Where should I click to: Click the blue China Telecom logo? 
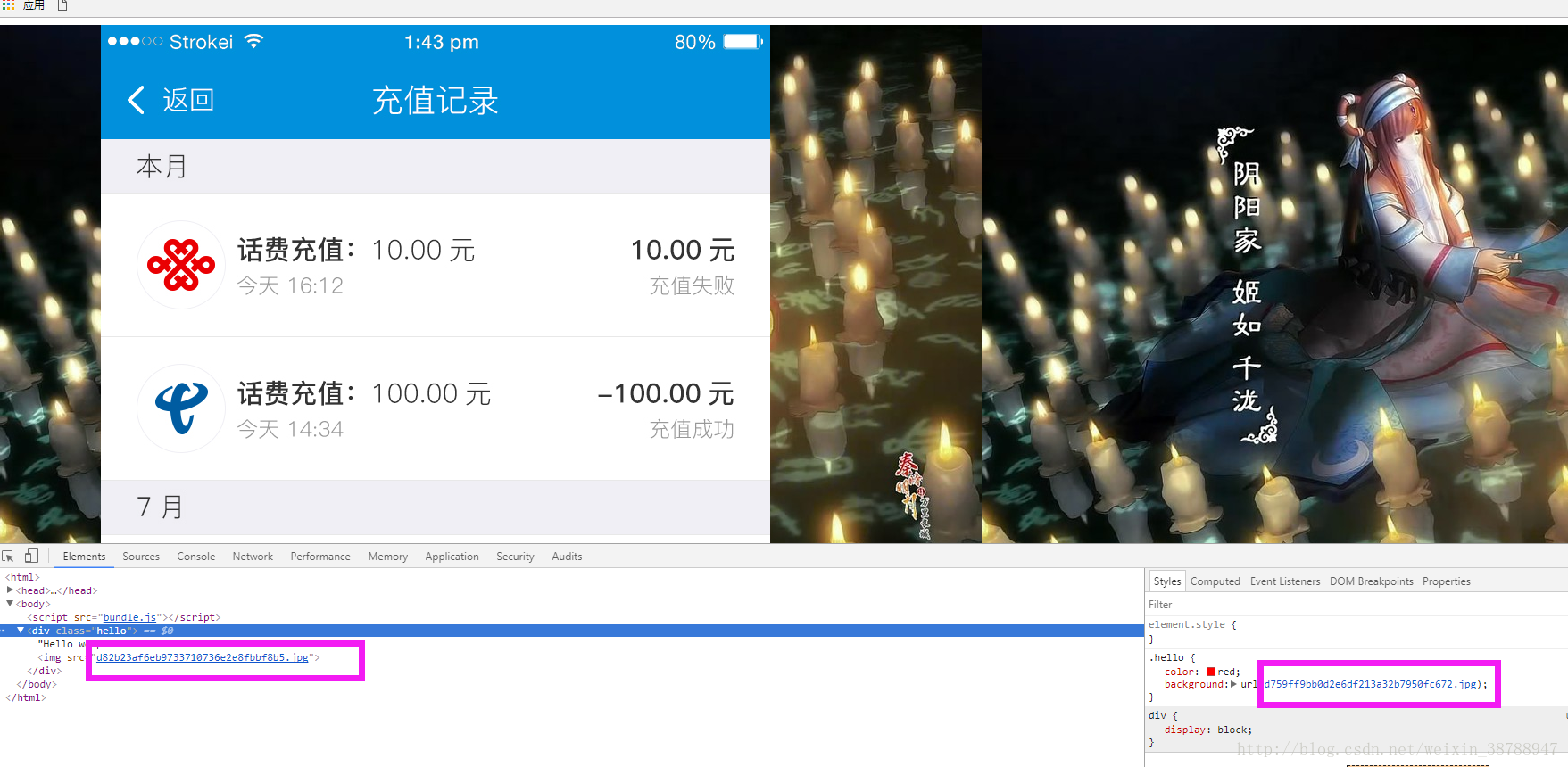click(181, 408)
